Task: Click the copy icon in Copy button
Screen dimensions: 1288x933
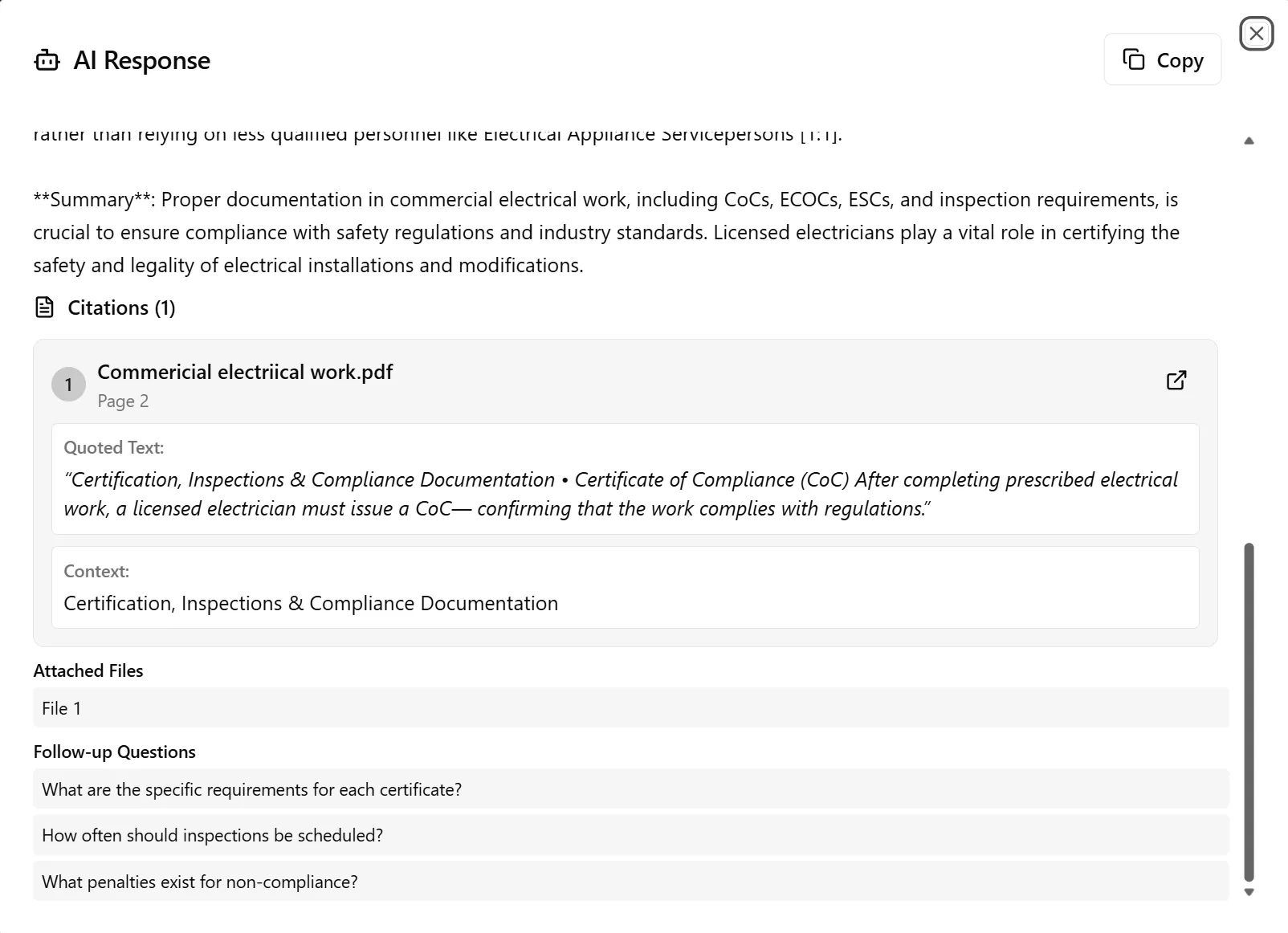Action: pyautogui.click(x=1133, y=59)
